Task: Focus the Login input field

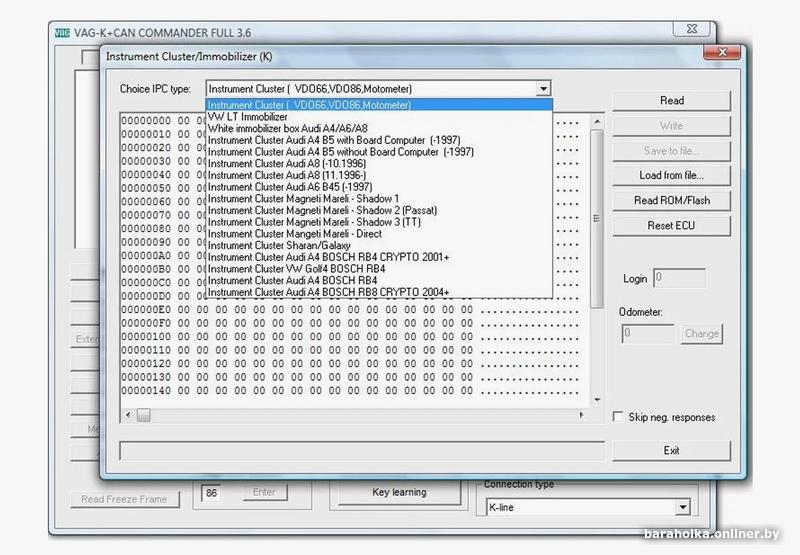Action: [680, 278]
